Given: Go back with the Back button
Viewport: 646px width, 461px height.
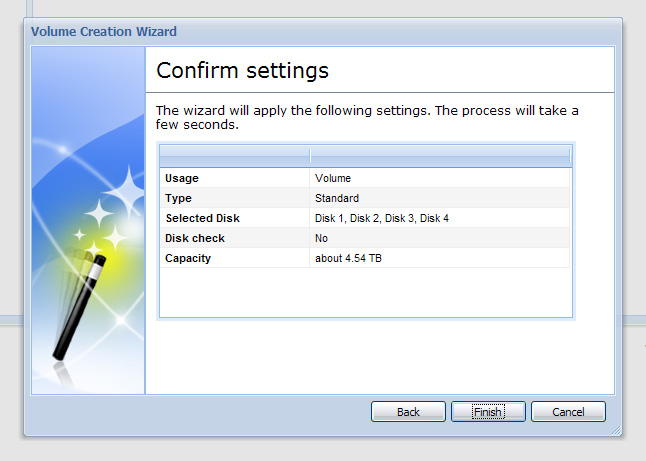Looking at the screenshot, I should point(408,412).
